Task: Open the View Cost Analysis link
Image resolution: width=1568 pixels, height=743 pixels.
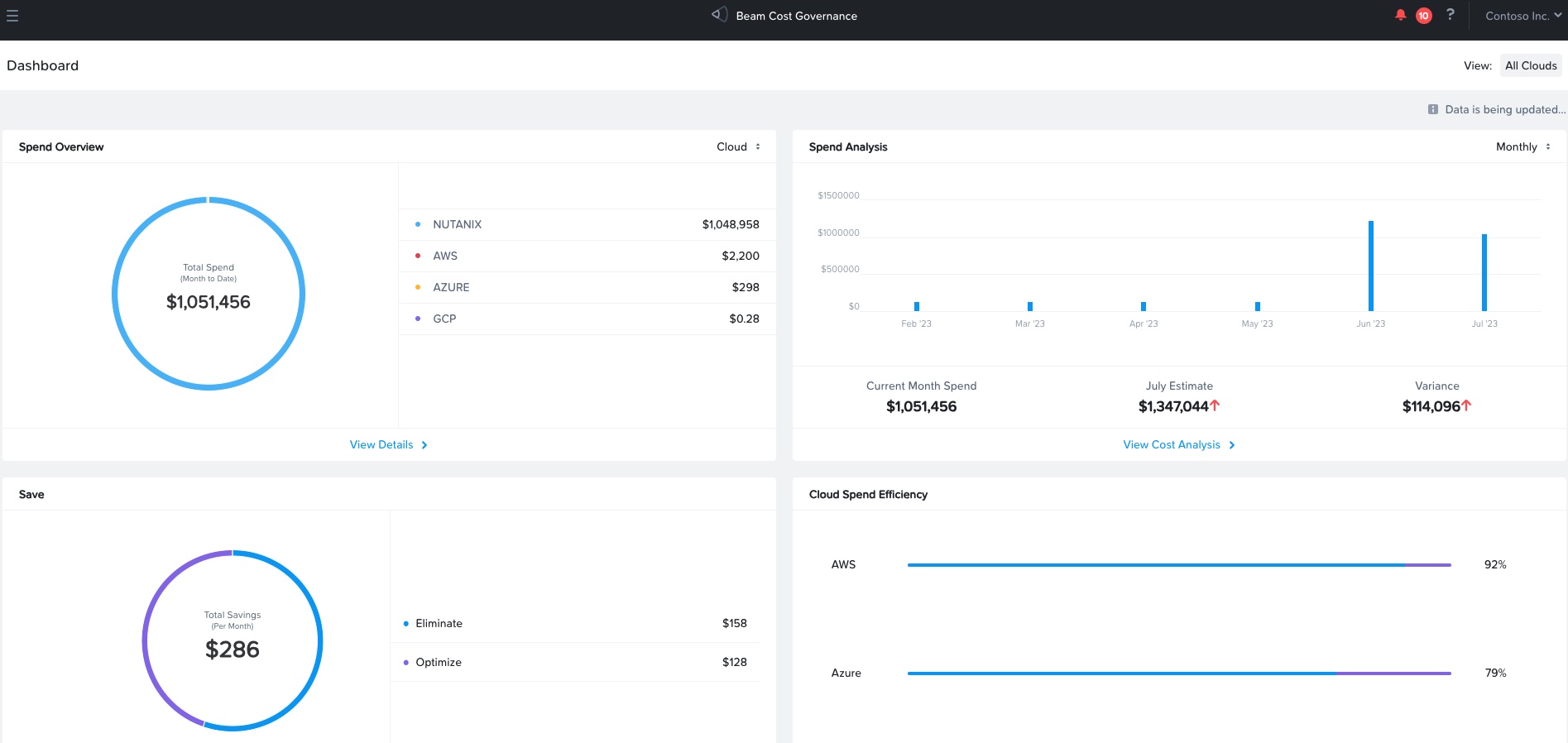Action: coord(1171,444)
